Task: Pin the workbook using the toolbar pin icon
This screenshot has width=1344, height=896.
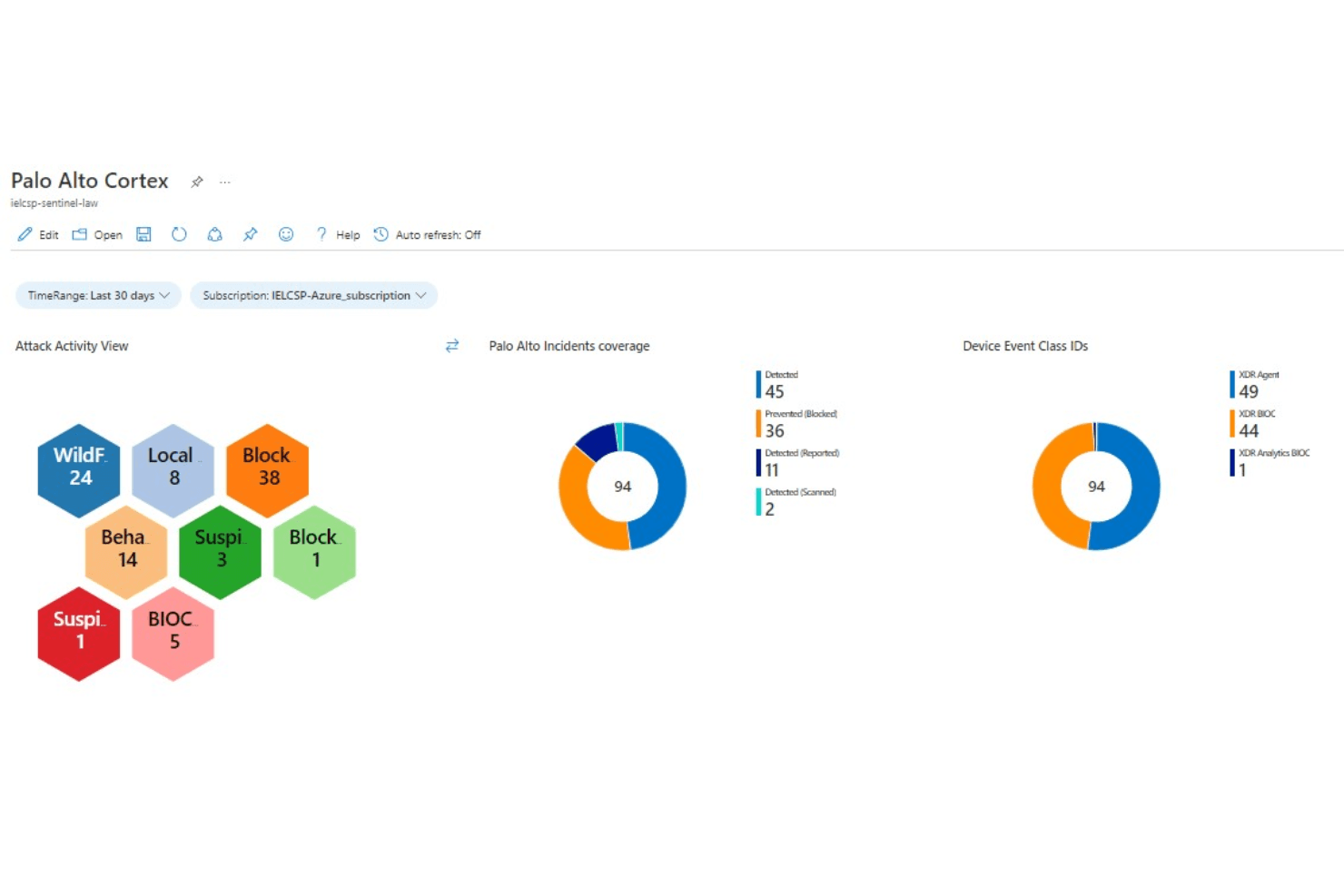Action: point(250,234)
